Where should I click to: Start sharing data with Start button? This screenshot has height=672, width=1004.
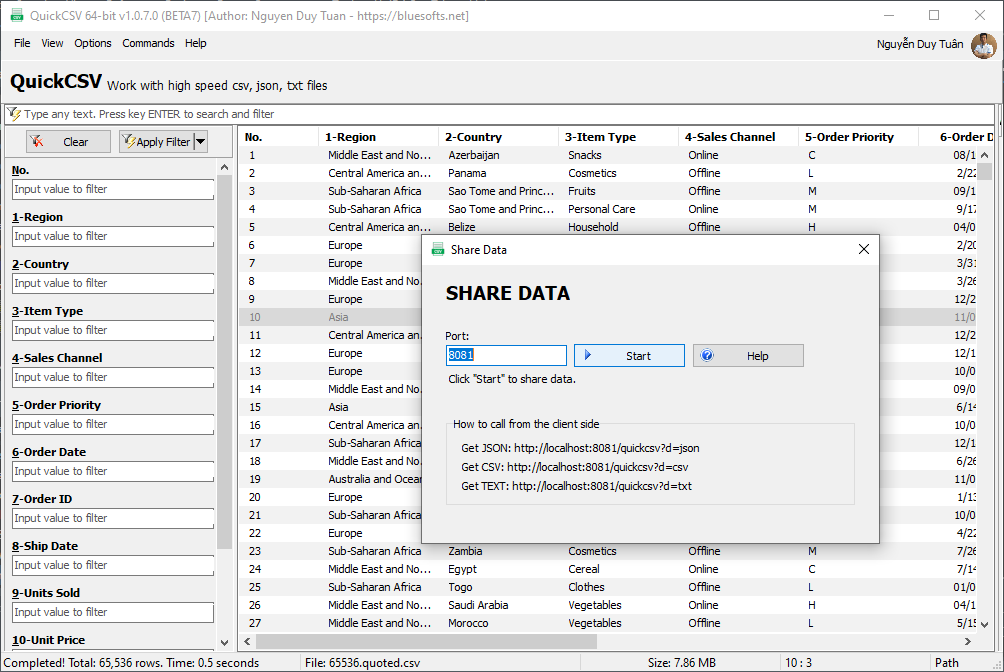pos(629,356)
